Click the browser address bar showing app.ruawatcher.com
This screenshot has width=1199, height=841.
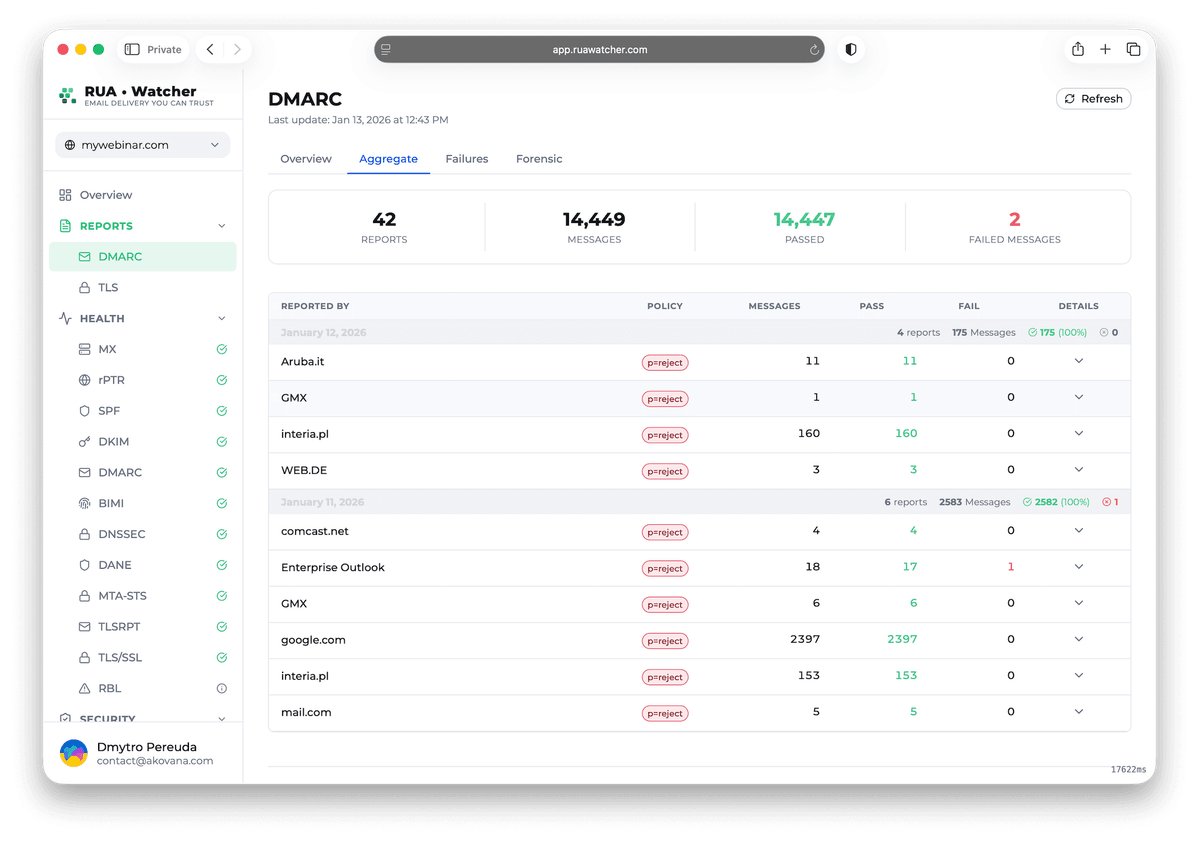599,48
